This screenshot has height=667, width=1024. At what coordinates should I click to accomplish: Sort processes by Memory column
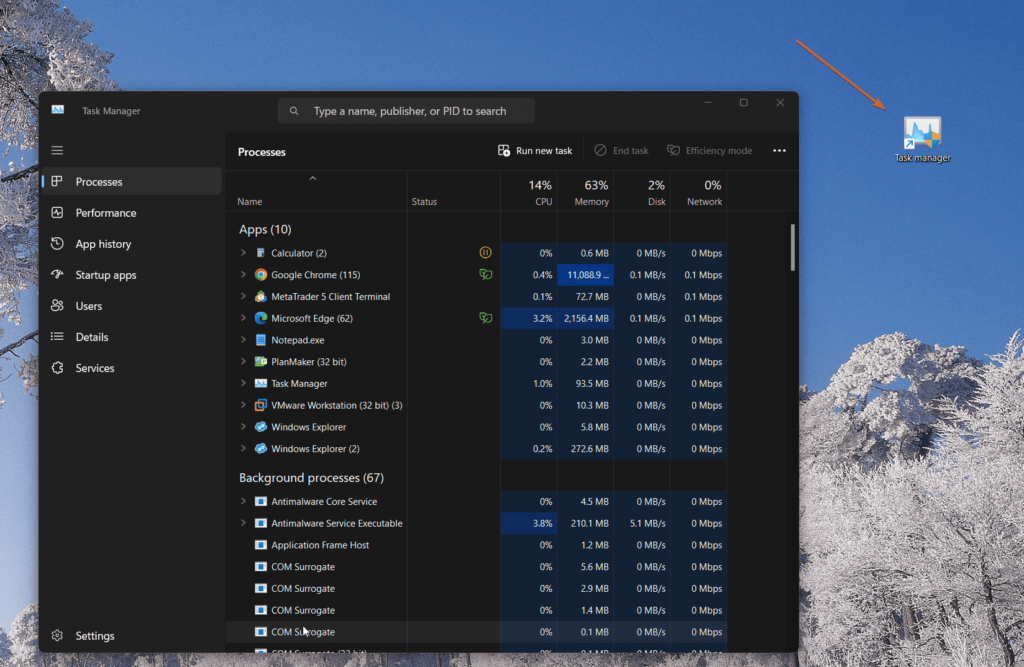click(585, 191)
